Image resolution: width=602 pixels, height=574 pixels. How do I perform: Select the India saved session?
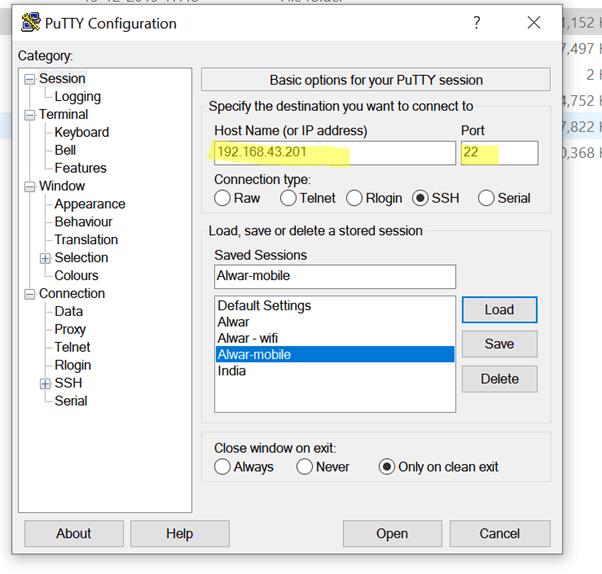tap(232, 371)
